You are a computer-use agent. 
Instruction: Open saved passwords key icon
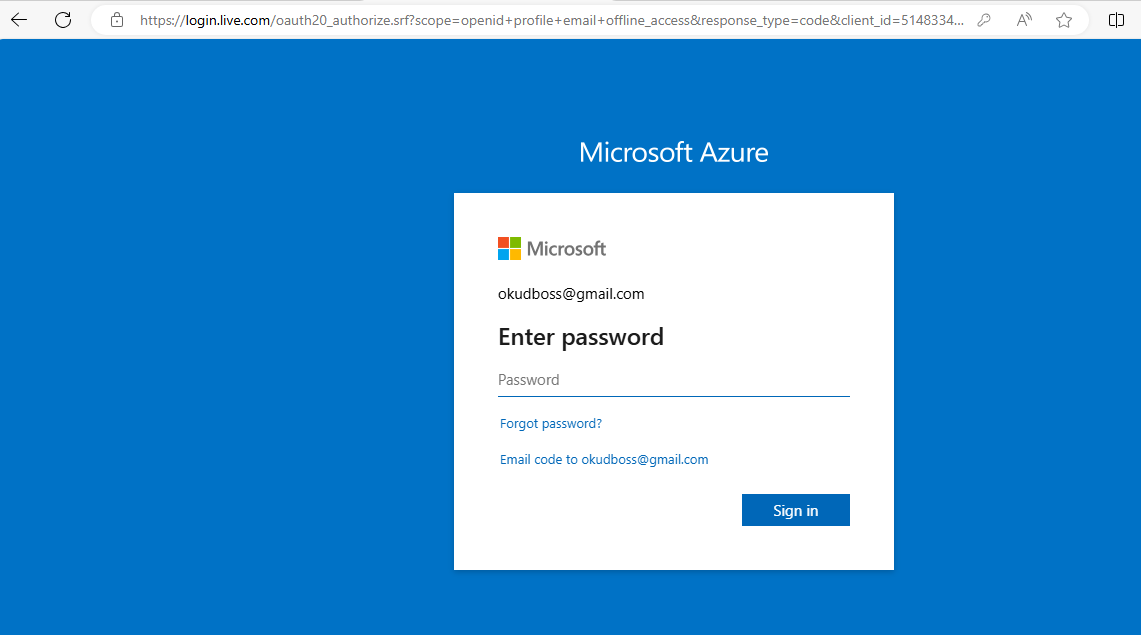point(984,20)
